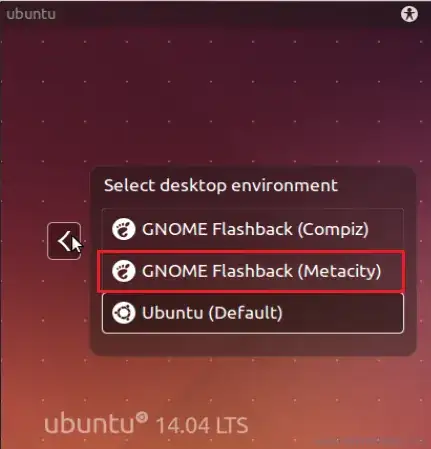Screen dimensions: 431x449
Task: Pick the Ubuntu (Default) session
Action: (253, 313)
